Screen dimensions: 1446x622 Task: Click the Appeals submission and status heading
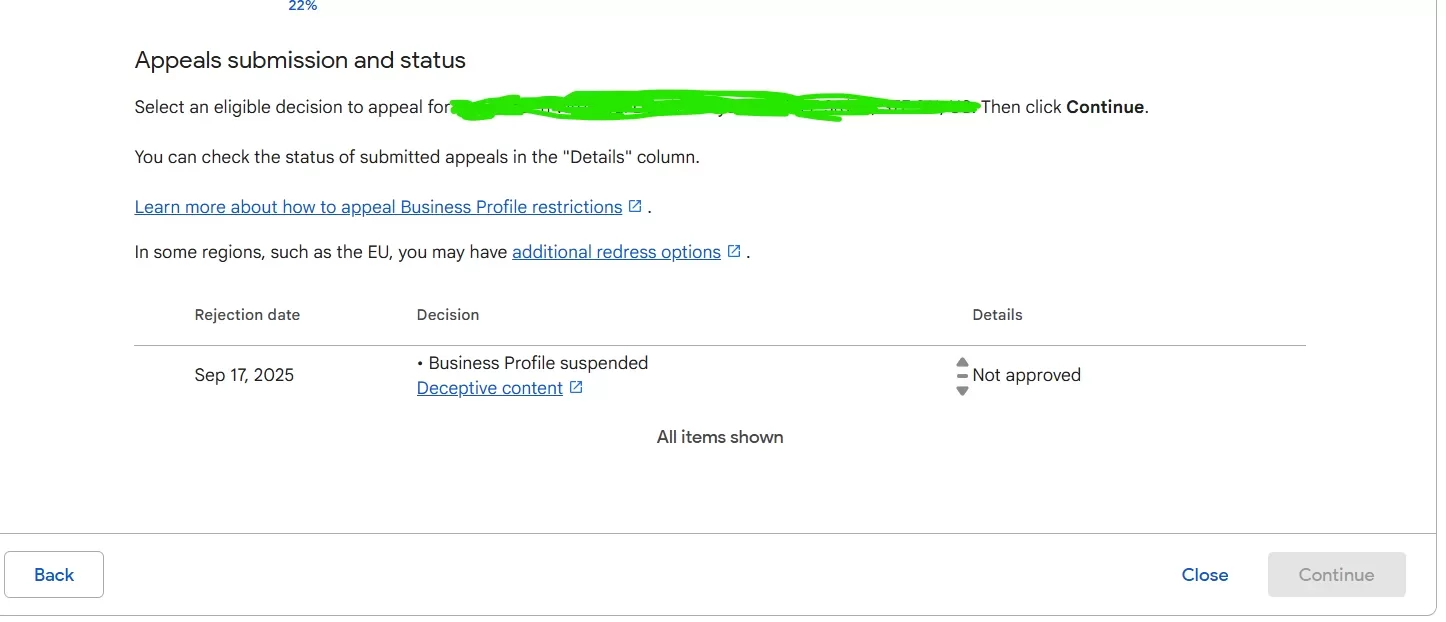(300, 60)
